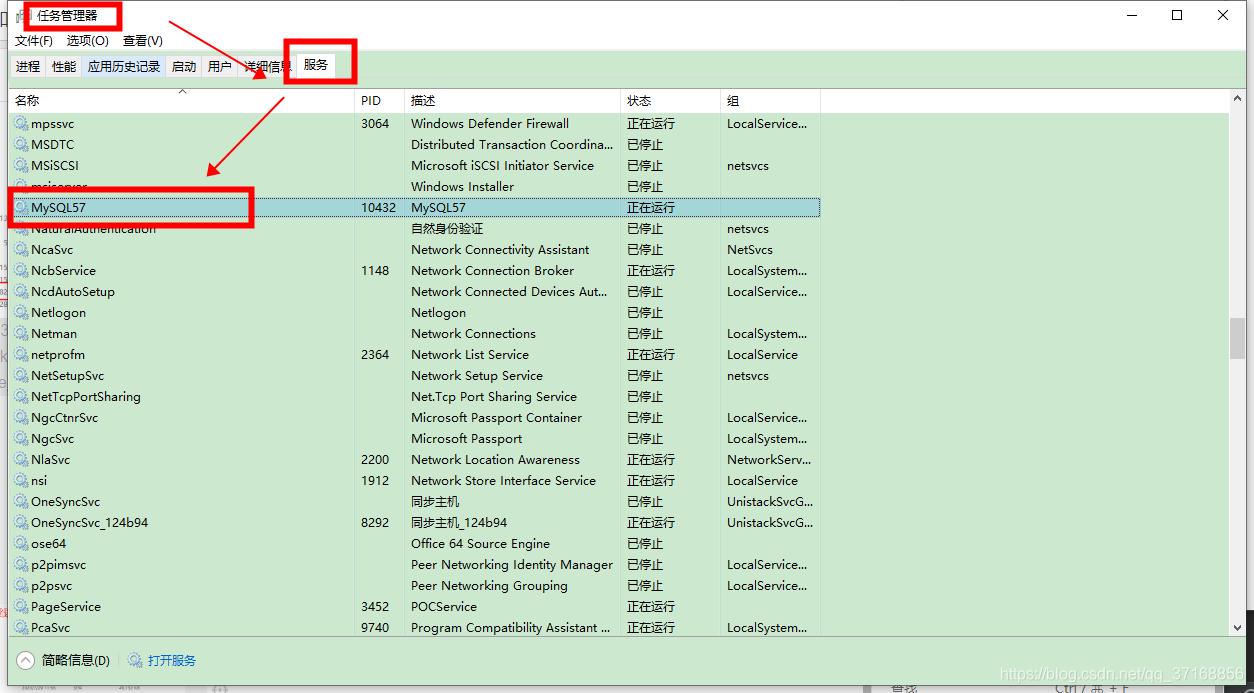Open the 文件(F) menu
1254x693 pixels.
(x=34, y=41)
